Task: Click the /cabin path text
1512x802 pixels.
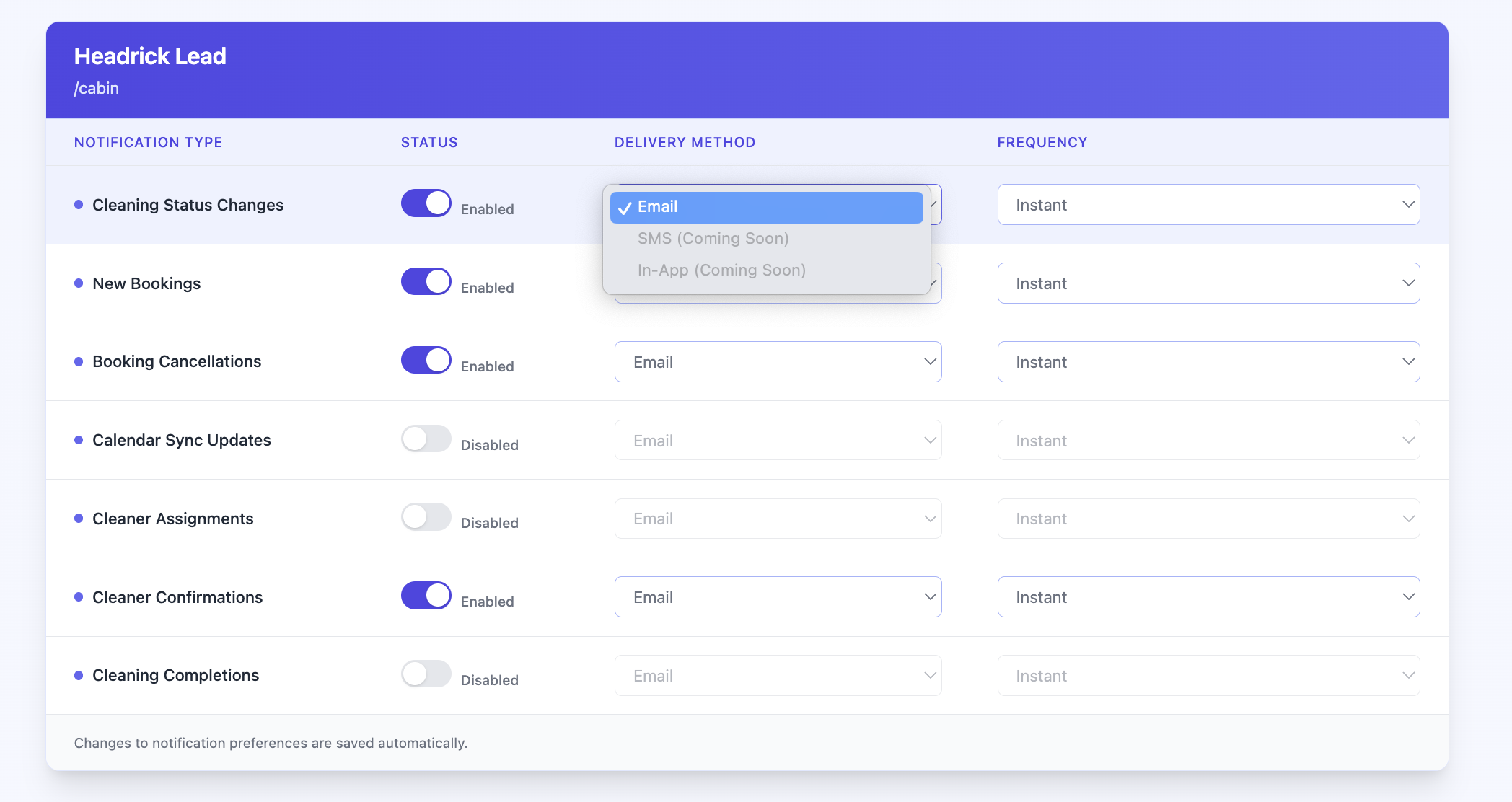Action: coord(97,88)
